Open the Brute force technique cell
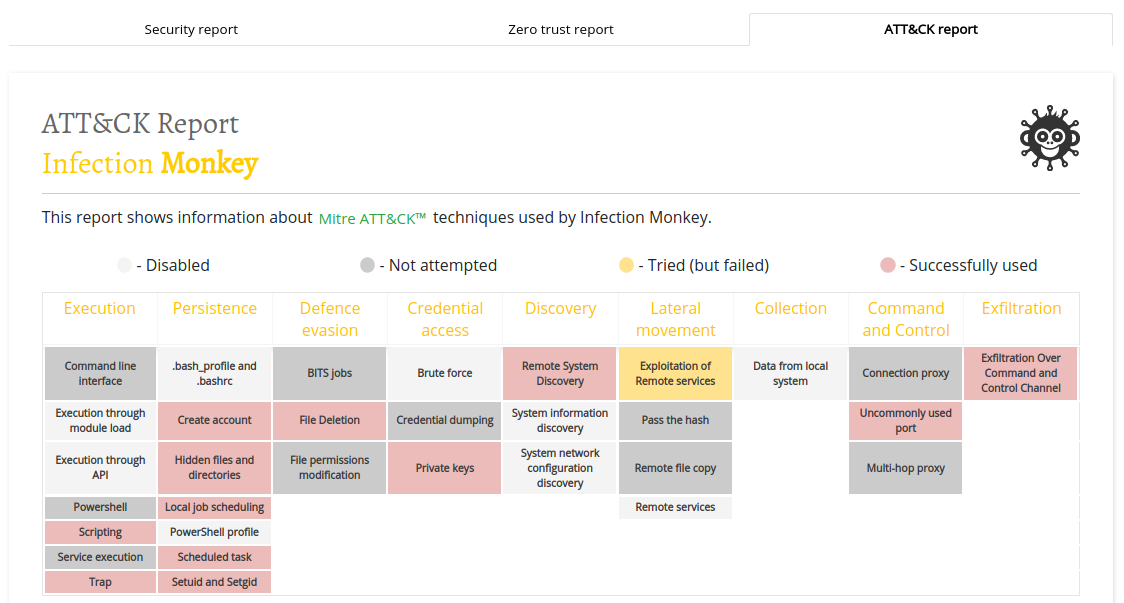The width and height of the screenshot is (1124, 603). pos(444,374)
